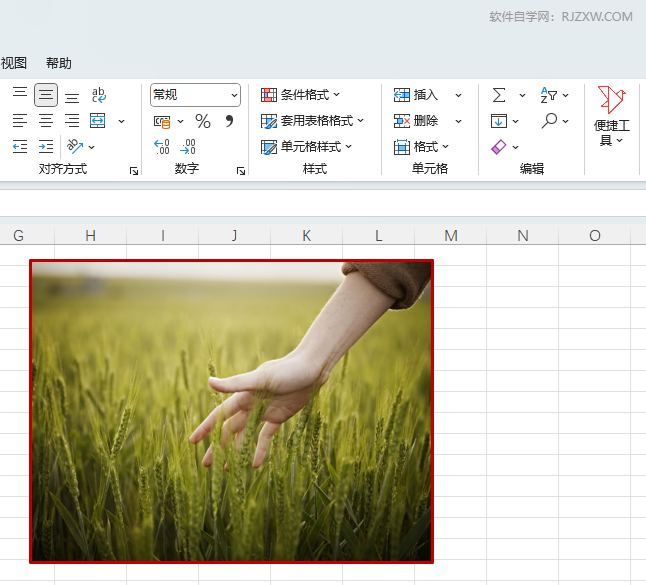This screenshot has height=585, width=646.
Task: Toggle the middle align button
Action: (x=46, y=95)
